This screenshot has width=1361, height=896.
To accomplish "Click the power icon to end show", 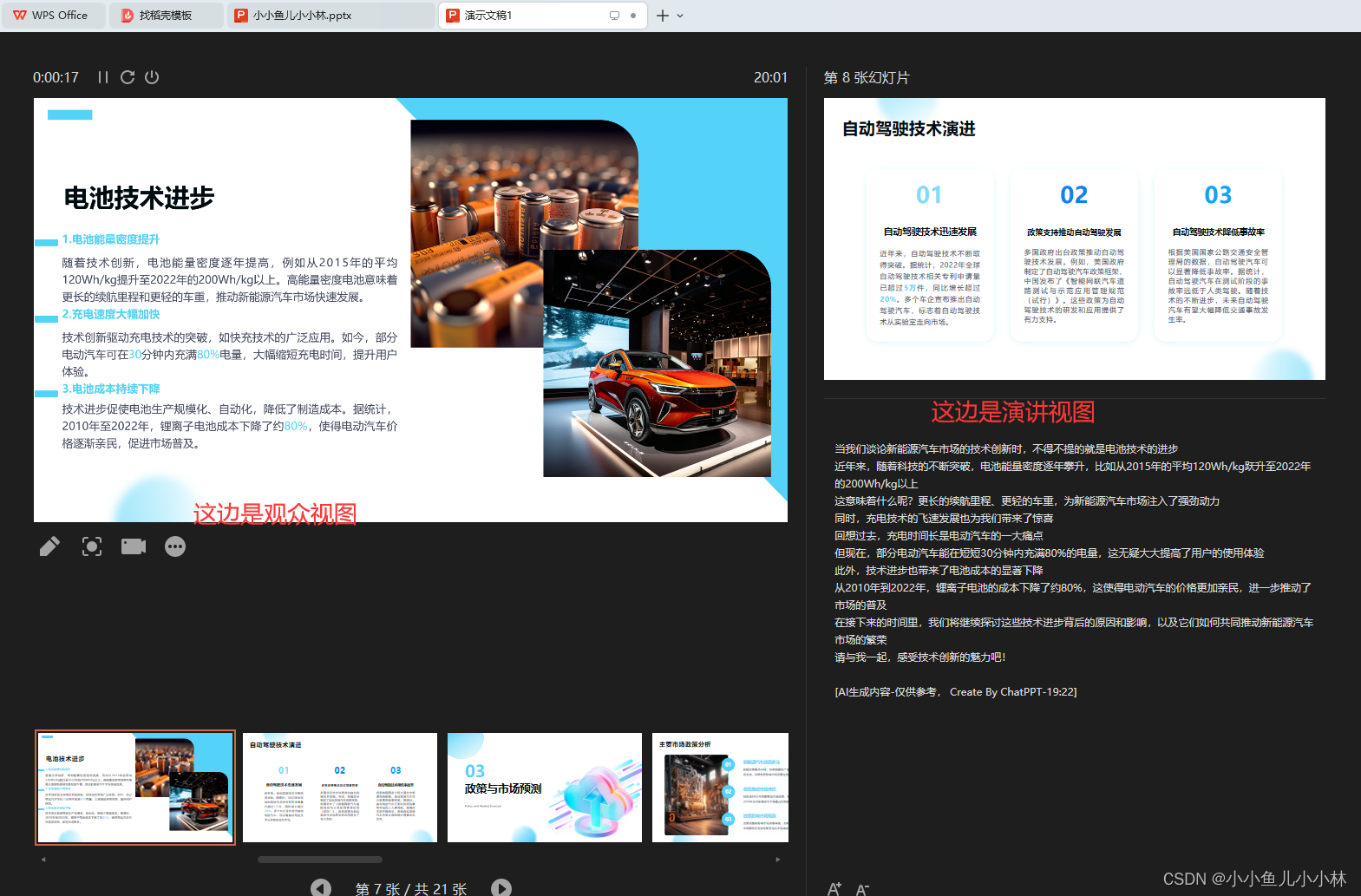I will point(152,77).
